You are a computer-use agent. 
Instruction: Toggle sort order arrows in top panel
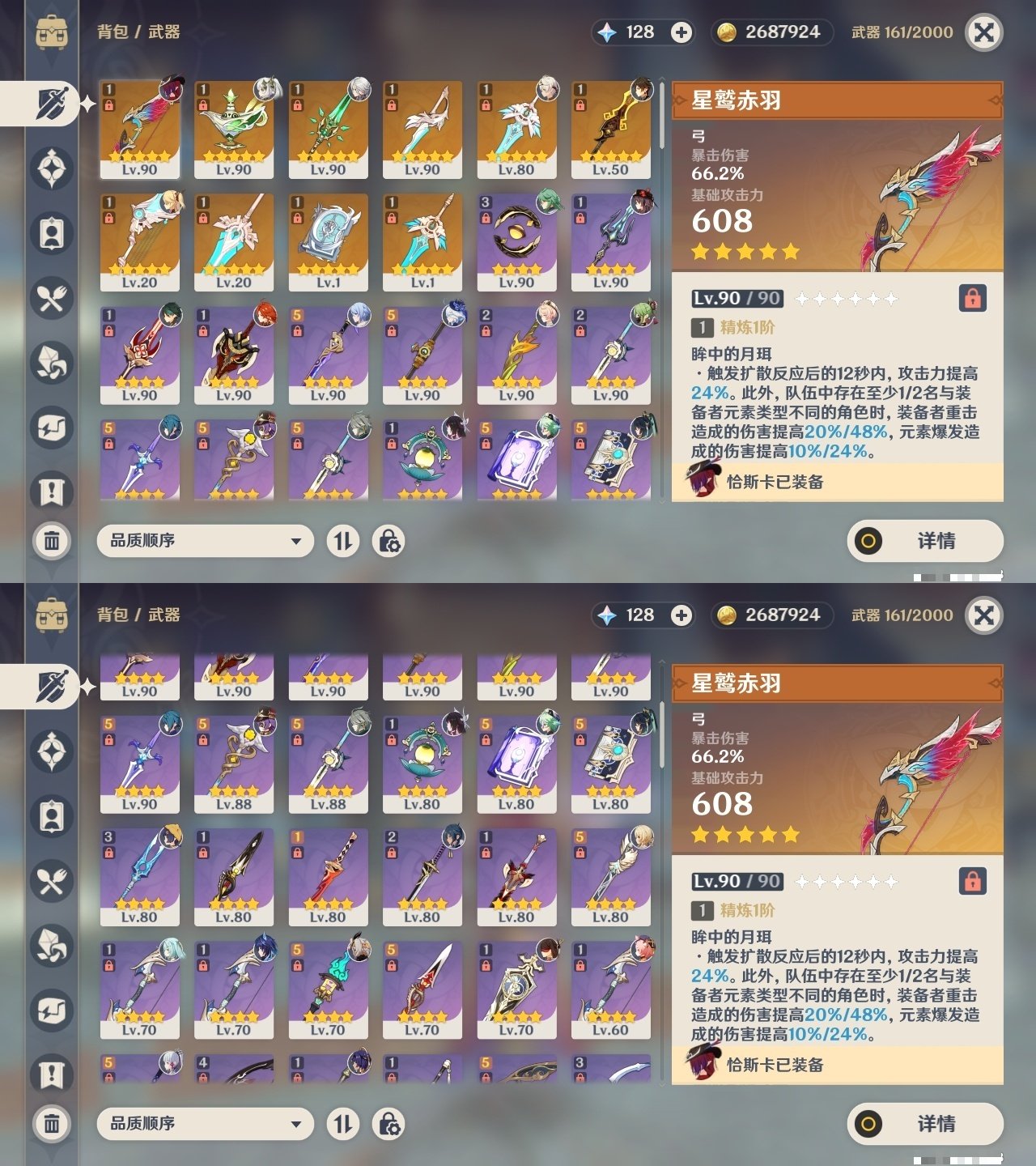pyautogui.click(x=343, y=541)
